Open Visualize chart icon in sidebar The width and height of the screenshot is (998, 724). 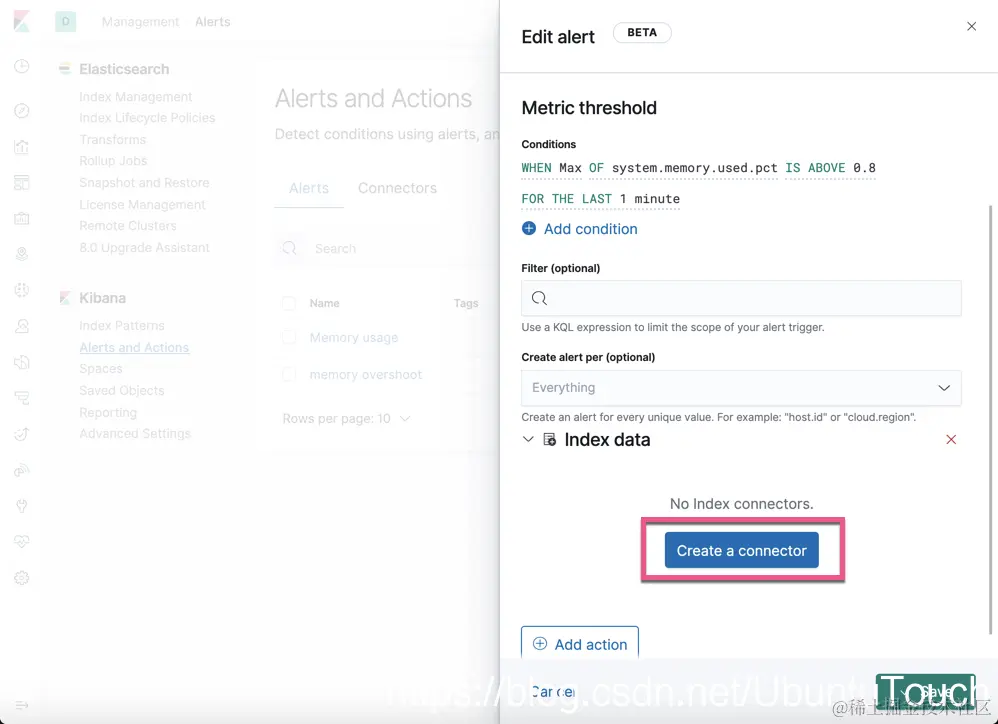[22, 147]
